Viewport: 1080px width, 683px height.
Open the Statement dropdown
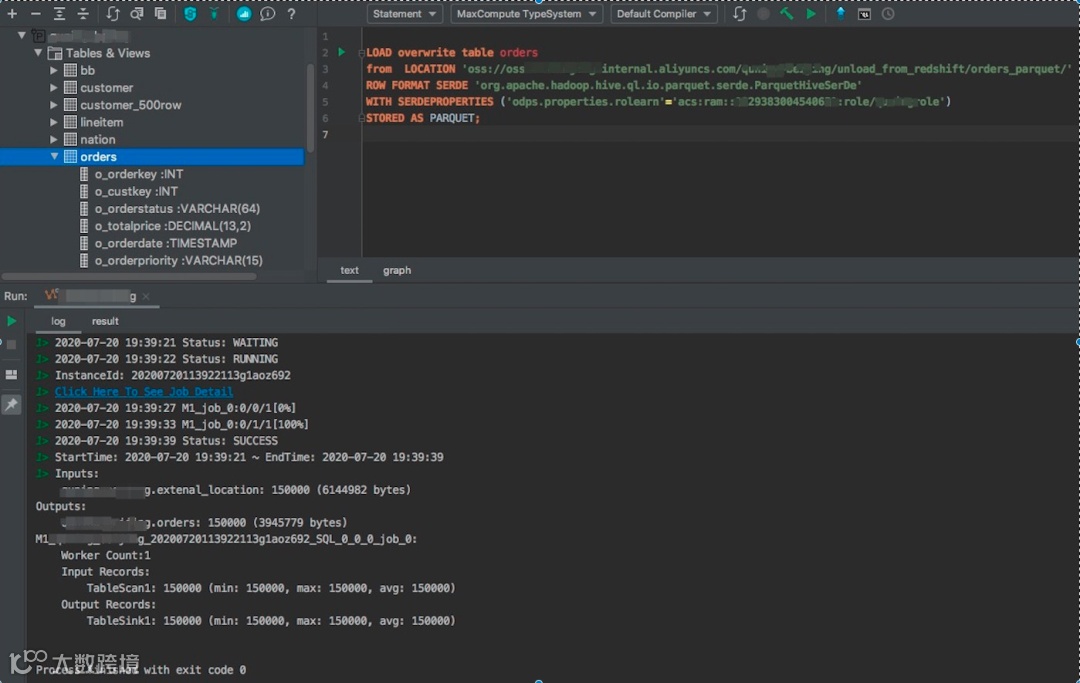pos(405,14)
